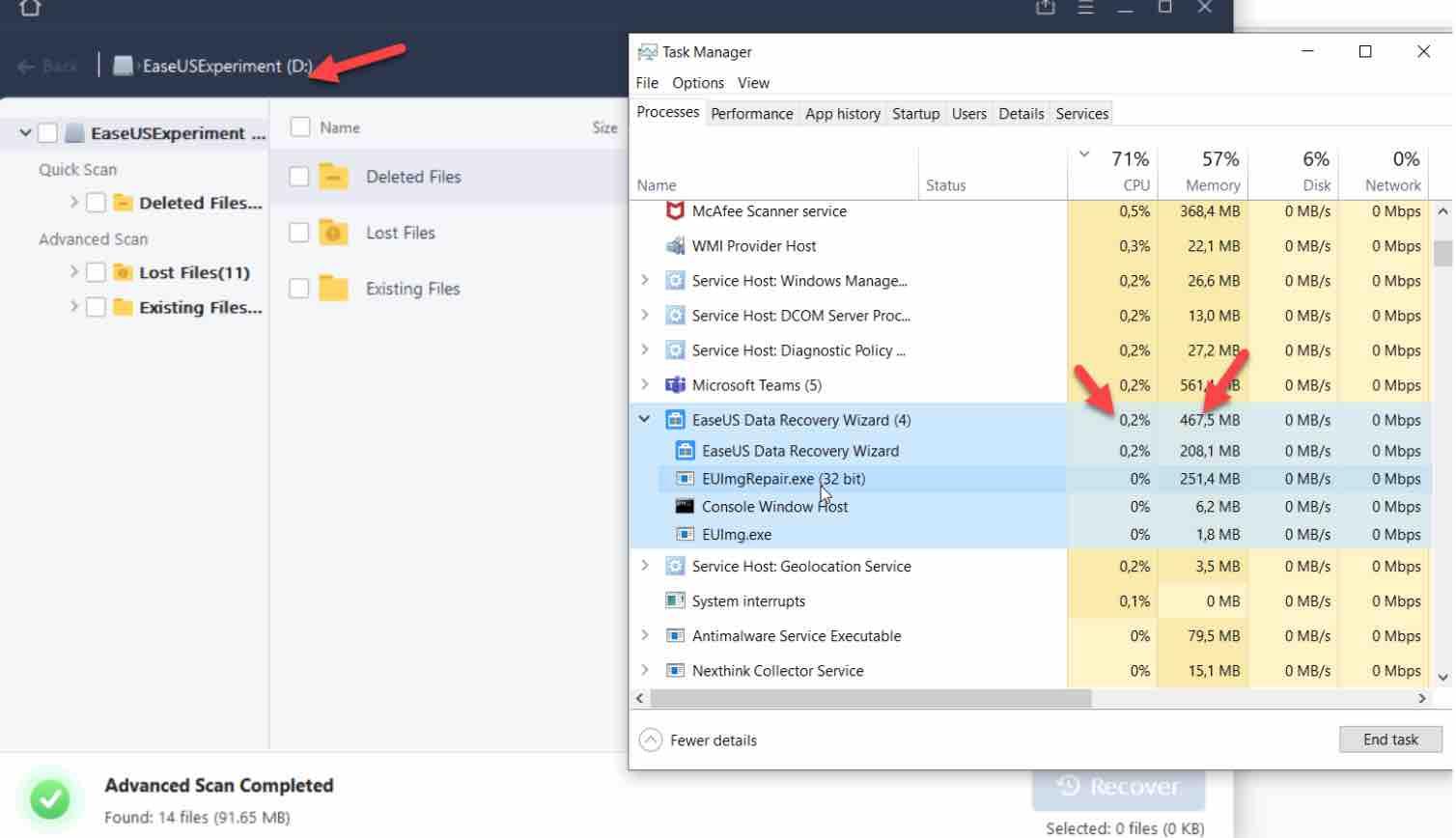Open the Users tab
The image size is (1456, 838).
968,114
